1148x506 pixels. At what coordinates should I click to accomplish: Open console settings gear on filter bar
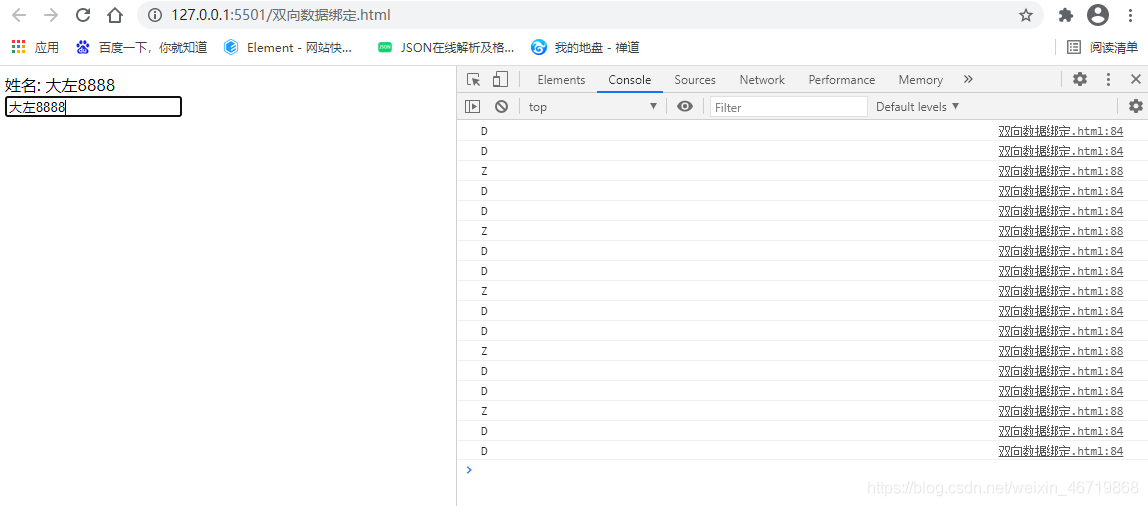click(x=1135, y=107)
